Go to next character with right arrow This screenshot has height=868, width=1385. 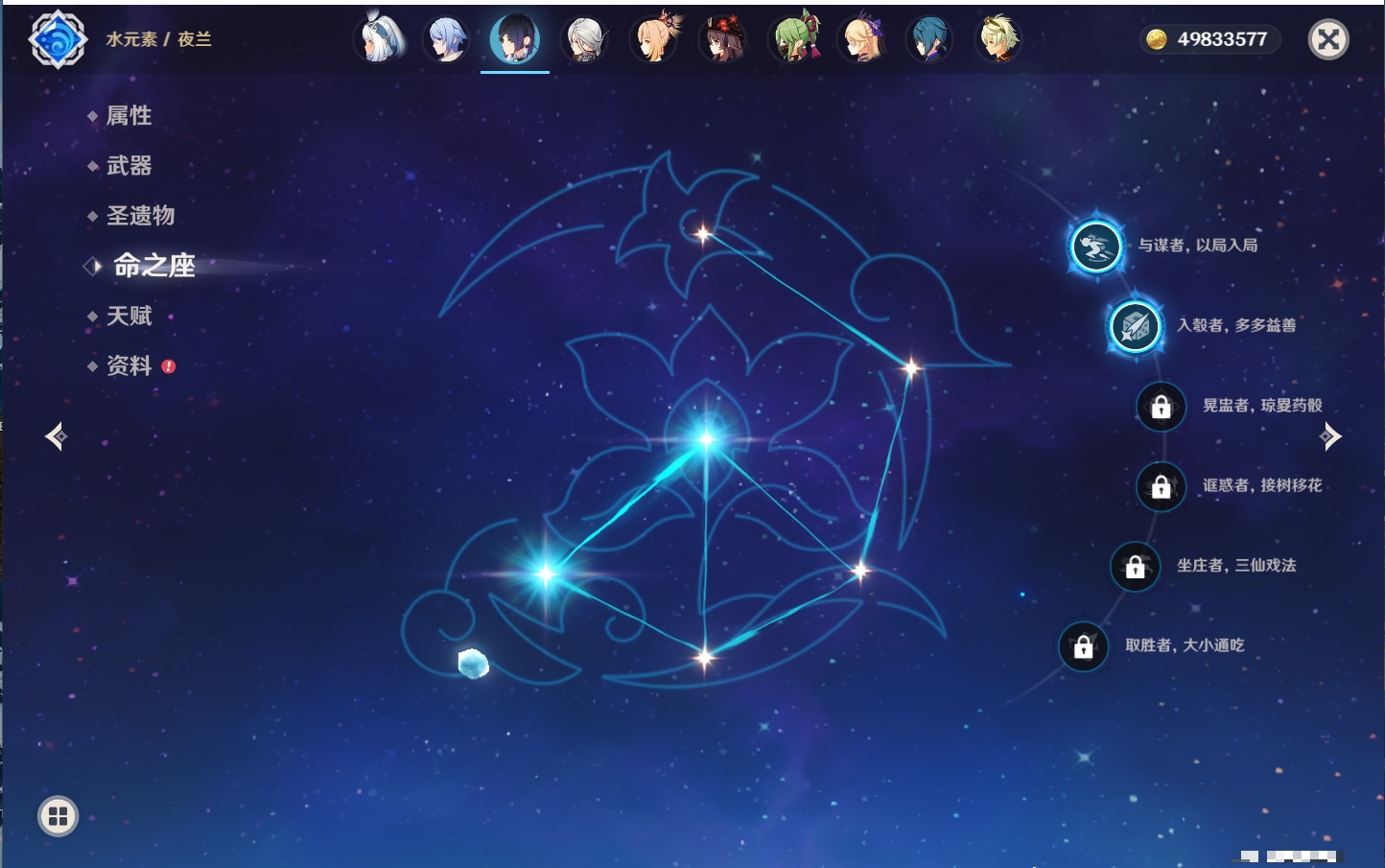tap(1330, 436)
